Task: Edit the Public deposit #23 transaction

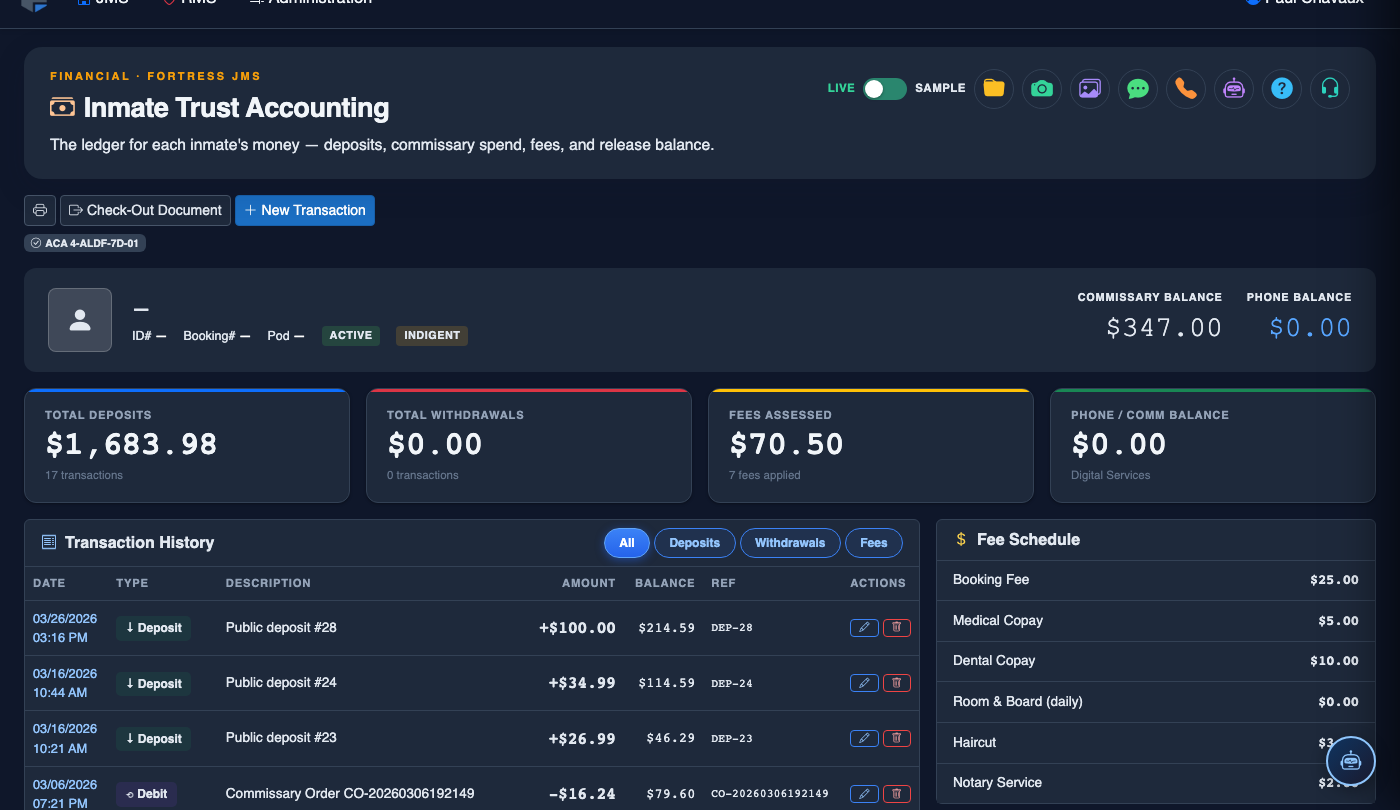Action: [x=864, y=738]
